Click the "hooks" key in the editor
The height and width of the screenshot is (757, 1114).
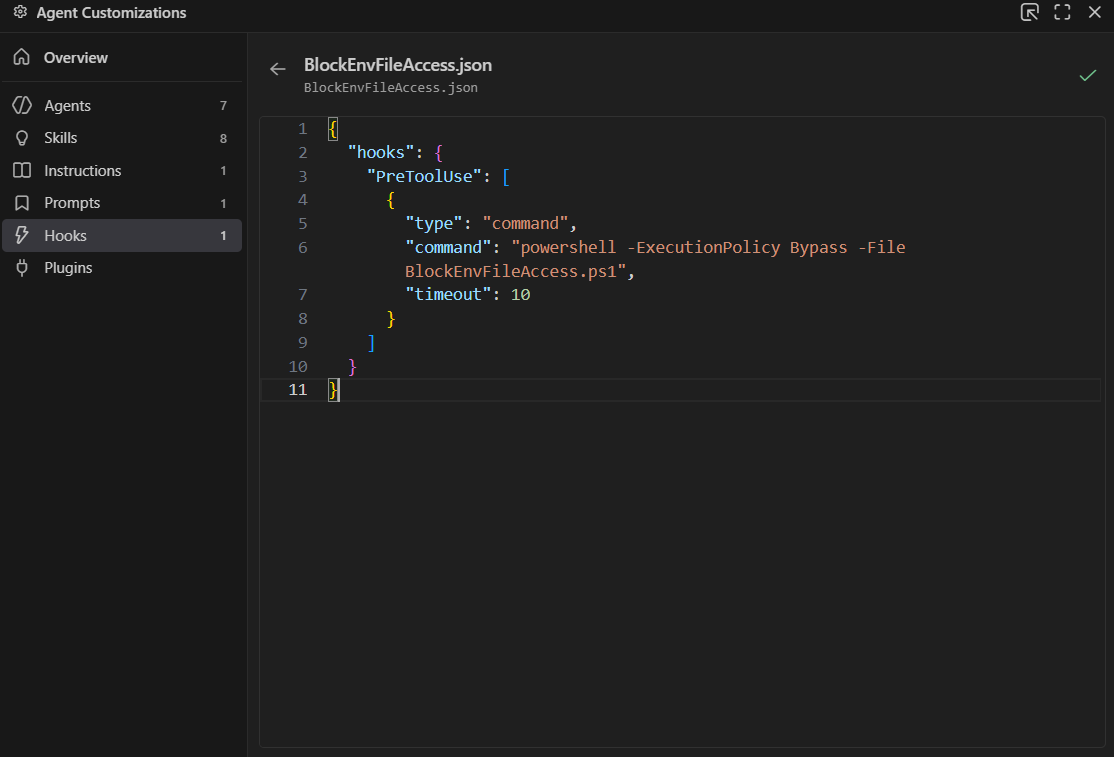(x=381, y=153)
